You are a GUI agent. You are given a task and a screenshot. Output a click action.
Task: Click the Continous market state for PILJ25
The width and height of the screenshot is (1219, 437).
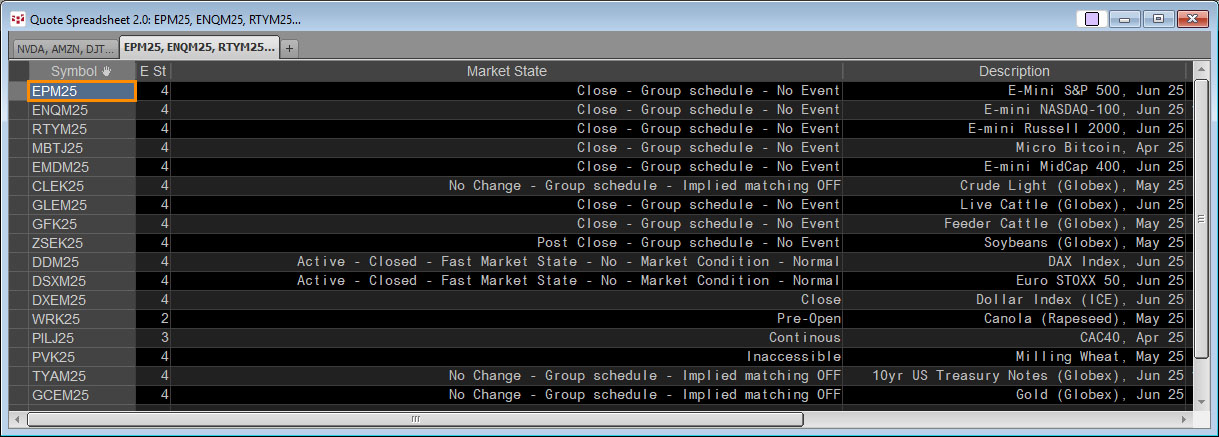805,338
